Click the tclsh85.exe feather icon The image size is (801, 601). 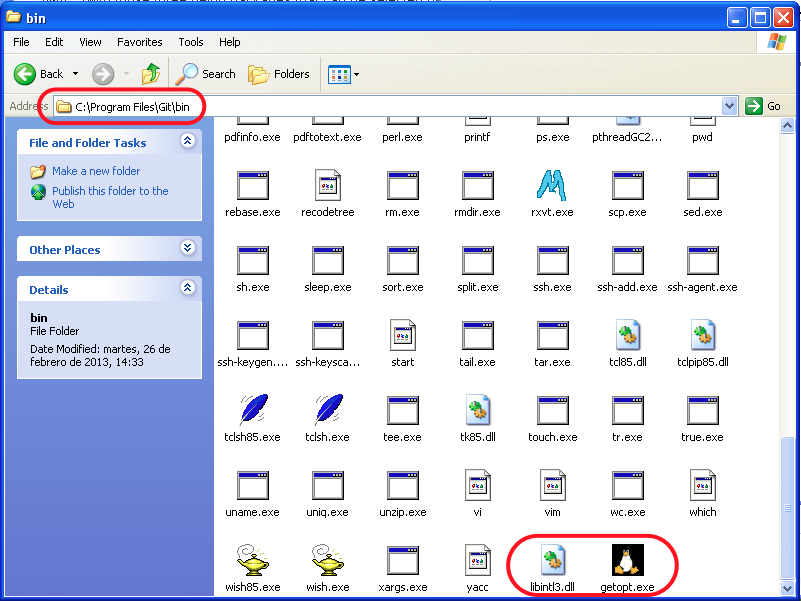(x=253, y=410)
